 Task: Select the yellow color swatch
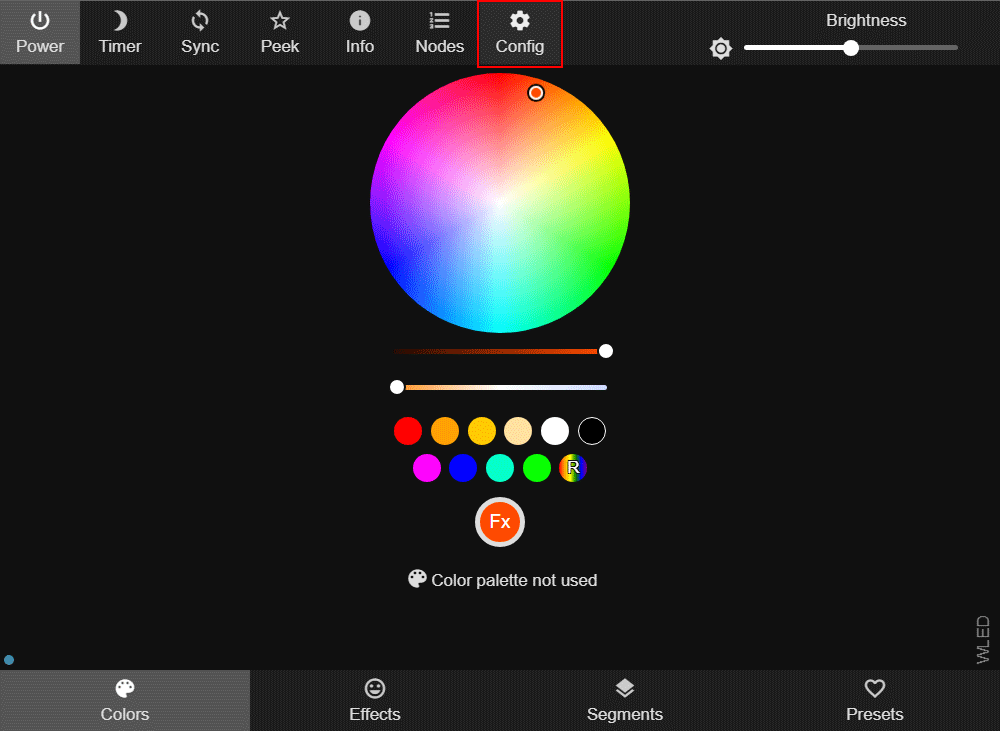482,431
